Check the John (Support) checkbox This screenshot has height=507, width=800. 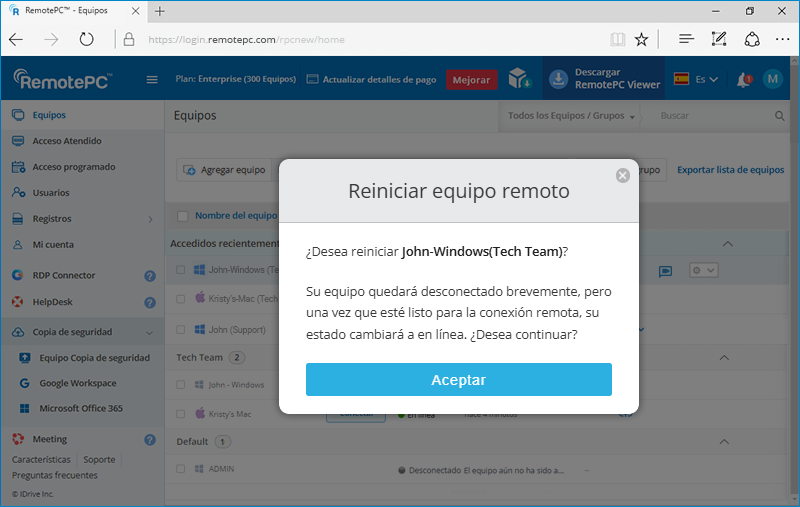coord(181,330)
